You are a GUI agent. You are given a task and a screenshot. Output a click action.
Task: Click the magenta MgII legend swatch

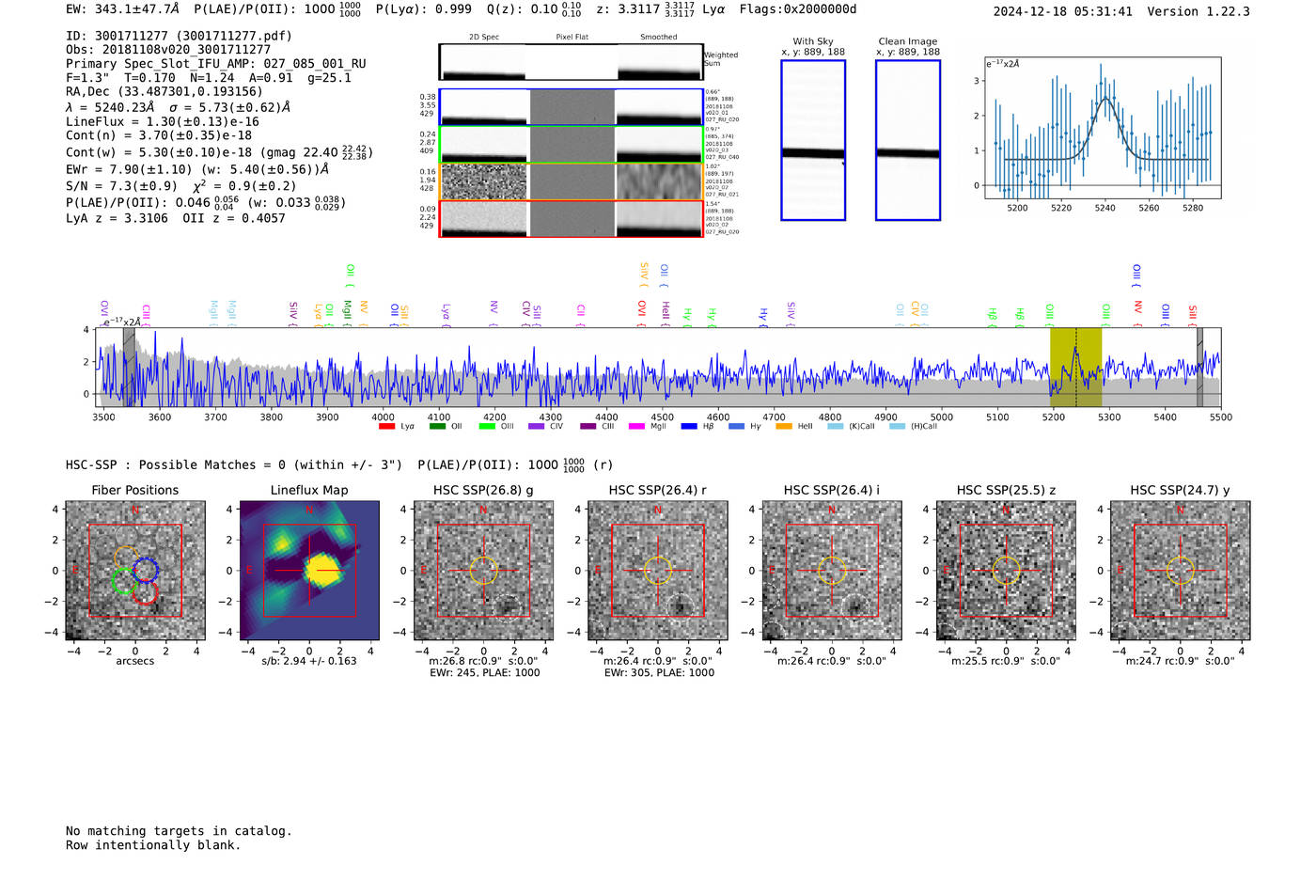[x=636, y=427]
